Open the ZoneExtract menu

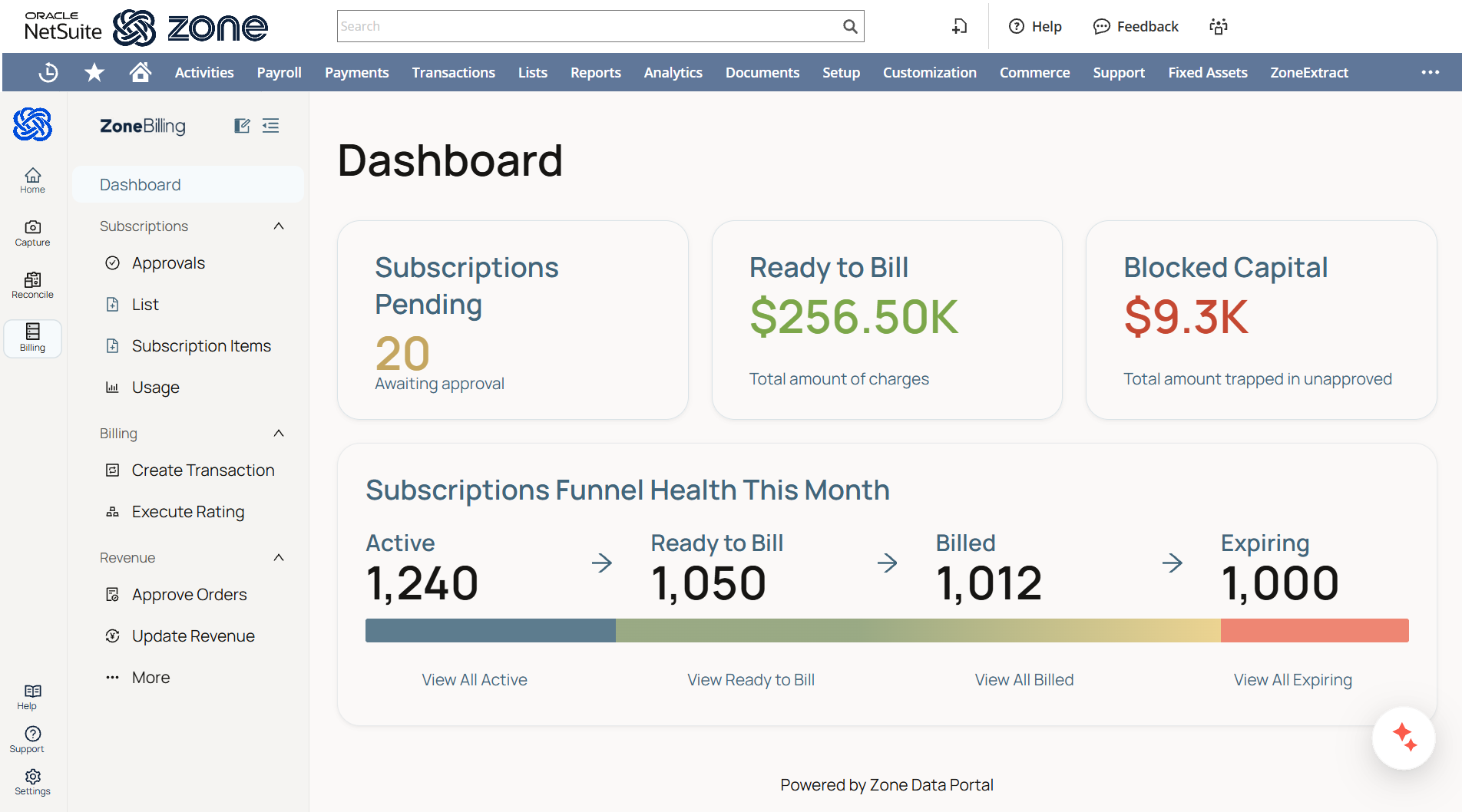pyautogui.click(x=1308, y=72)
